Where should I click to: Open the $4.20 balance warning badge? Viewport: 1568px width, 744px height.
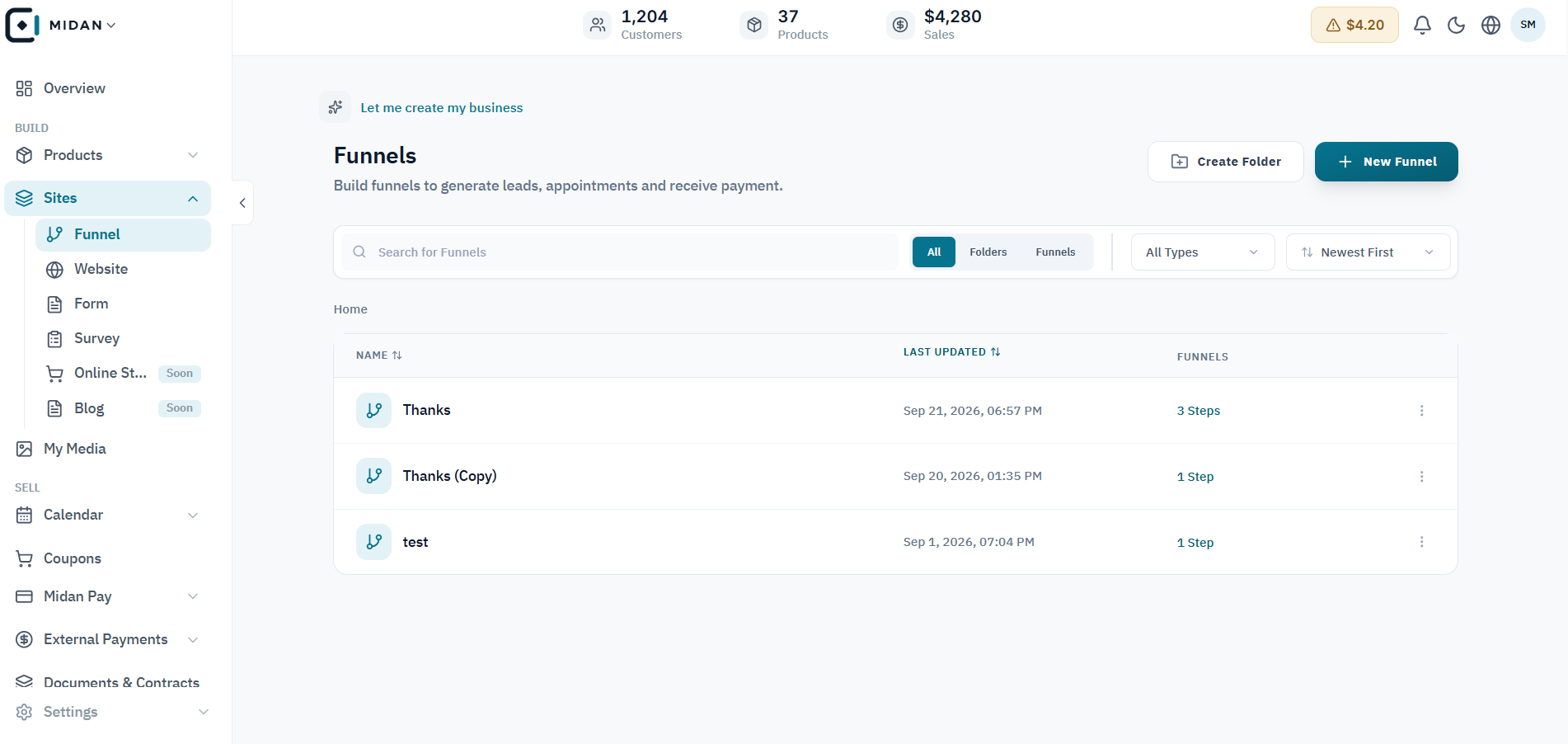point(1354,25)
